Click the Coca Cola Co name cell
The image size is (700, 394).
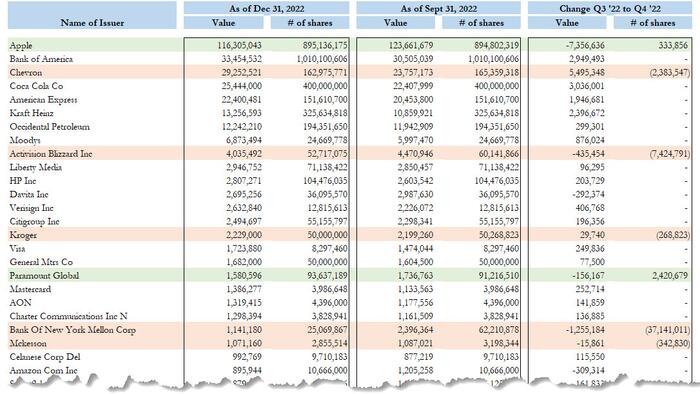pyautogui.click(x=36, y=86)
